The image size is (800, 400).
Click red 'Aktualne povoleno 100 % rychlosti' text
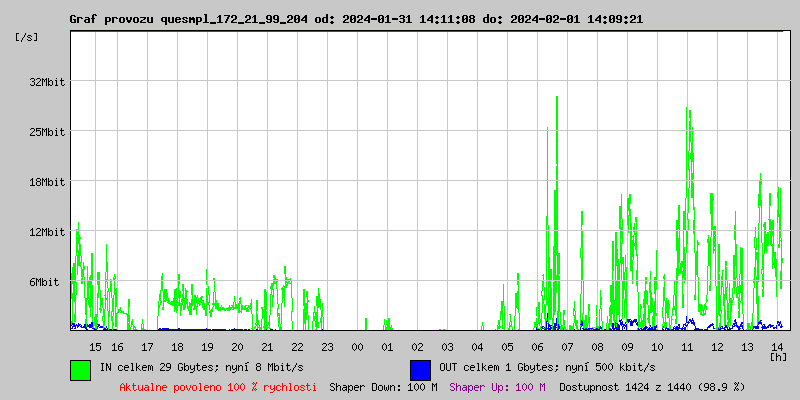[218, 387]
